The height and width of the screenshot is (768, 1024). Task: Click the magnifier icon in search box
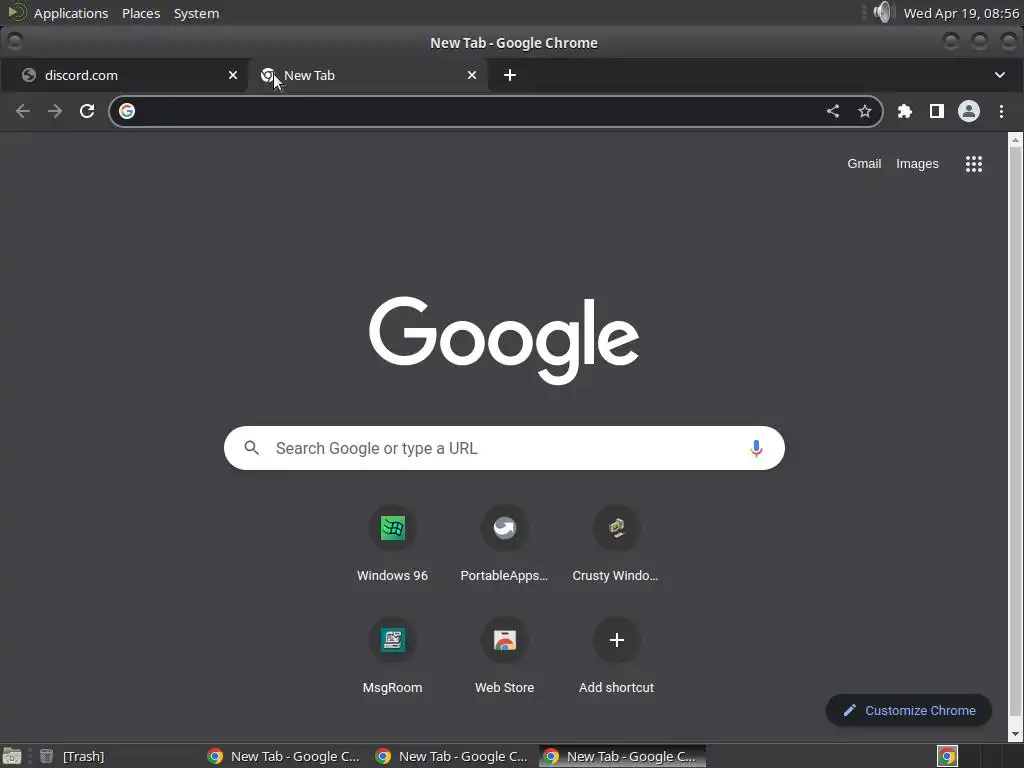[x=251, y=448]
